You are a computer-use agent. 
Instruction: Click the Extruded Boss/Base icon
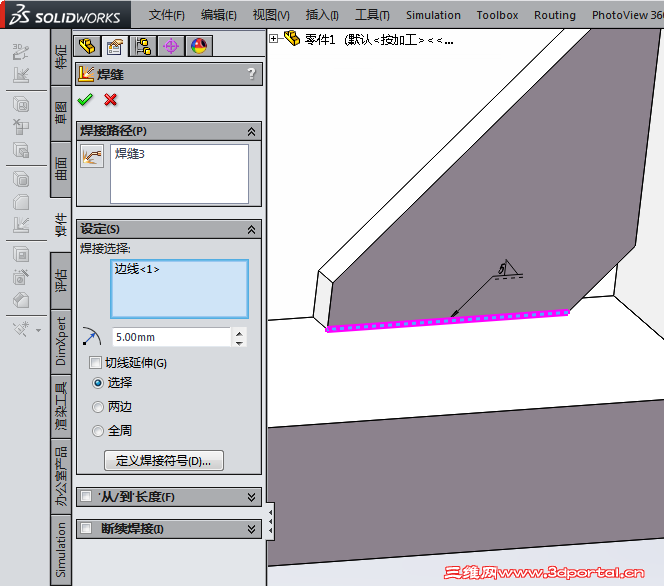click(21, 150)
